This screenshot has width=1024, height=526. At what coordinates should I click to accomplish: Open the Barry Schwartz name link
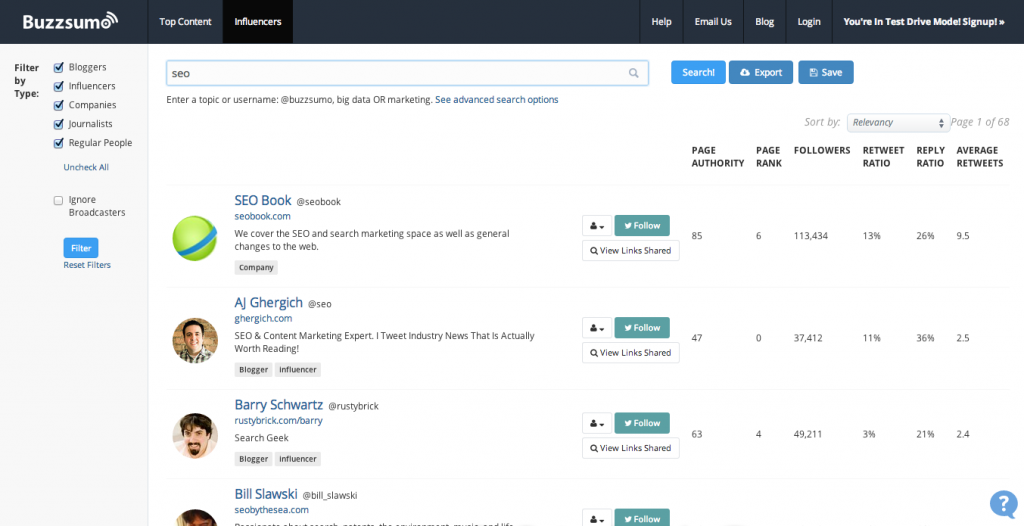tap(278, 405)
